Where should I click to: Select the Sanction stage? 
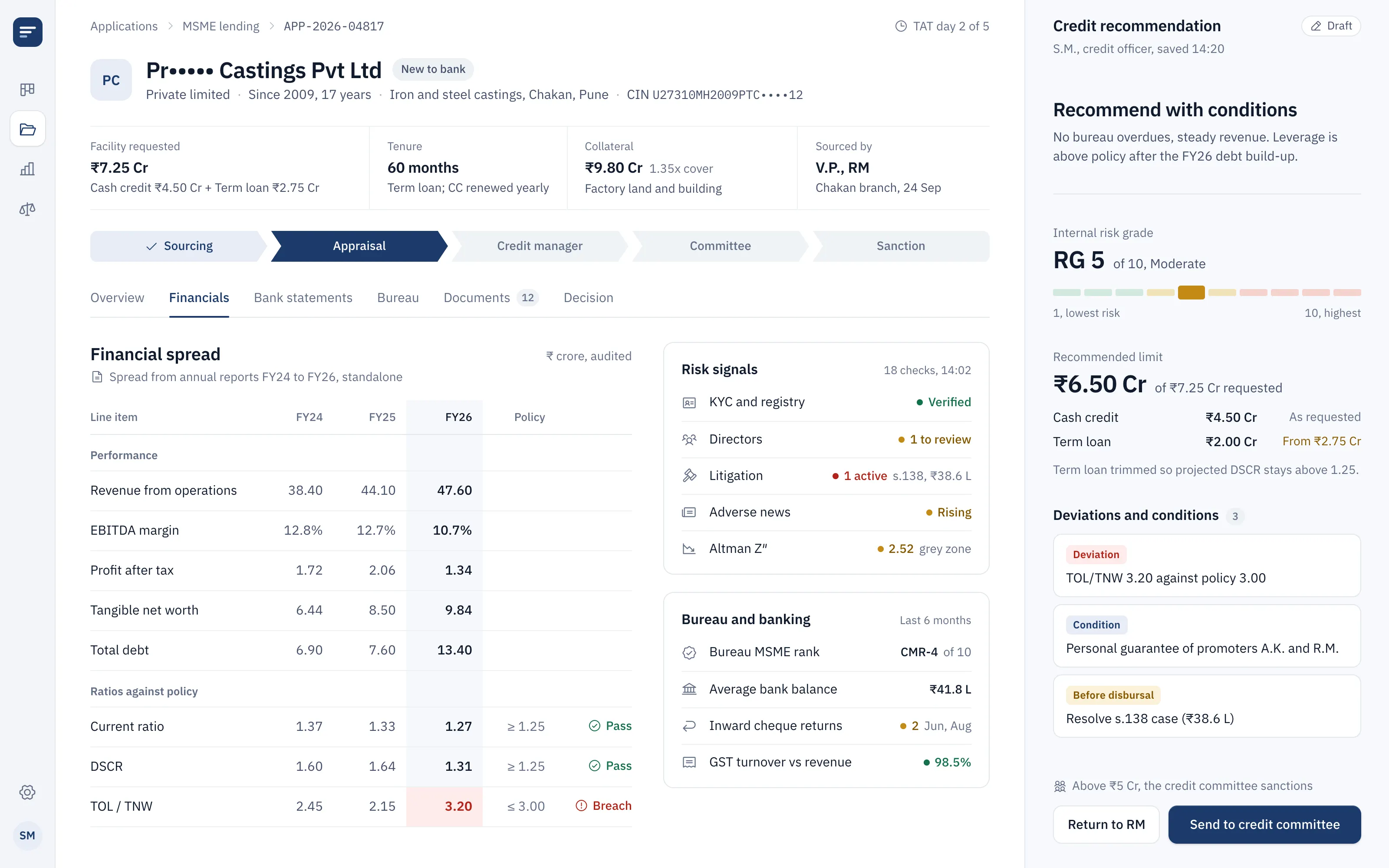pos(901,246)
